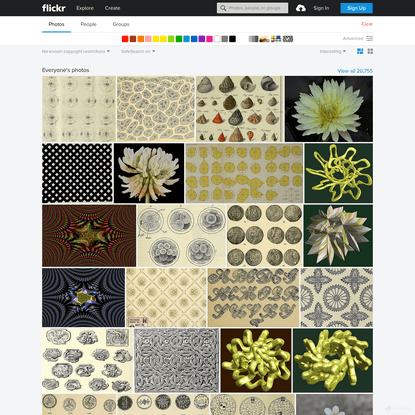Filter by lime green color swatch

(x=171, y=39)
